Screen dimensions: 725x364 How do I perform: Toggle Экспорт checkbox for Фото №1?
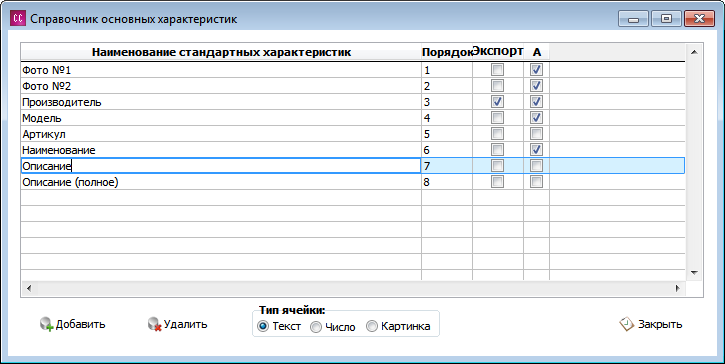pos(498,70)
